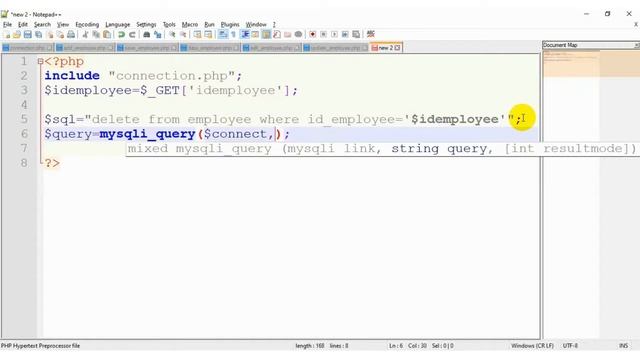
Task: Open the Edit menu
Action: point(23,24)
